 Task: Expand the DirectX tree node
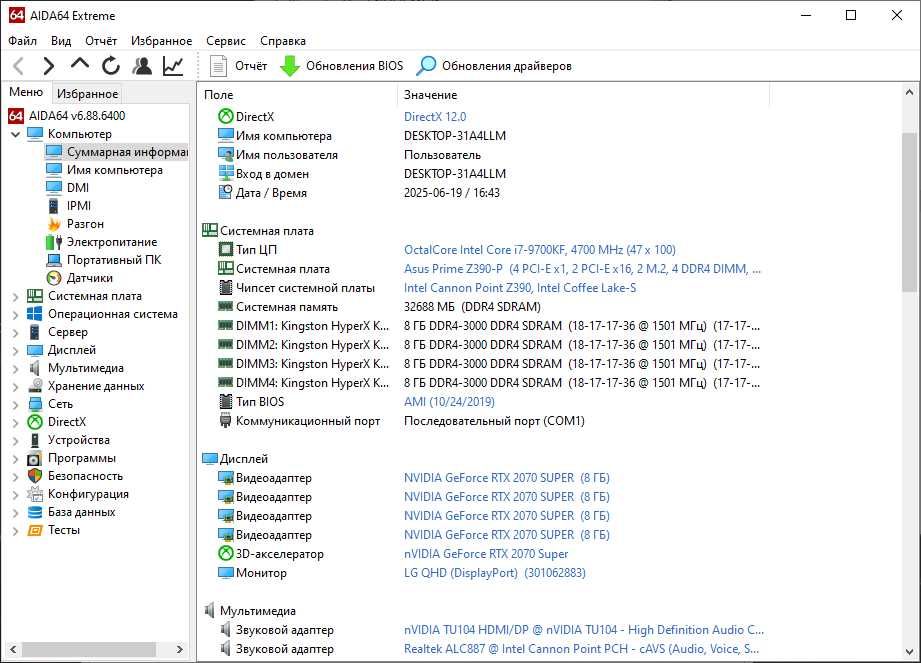[x=16, y=423]
